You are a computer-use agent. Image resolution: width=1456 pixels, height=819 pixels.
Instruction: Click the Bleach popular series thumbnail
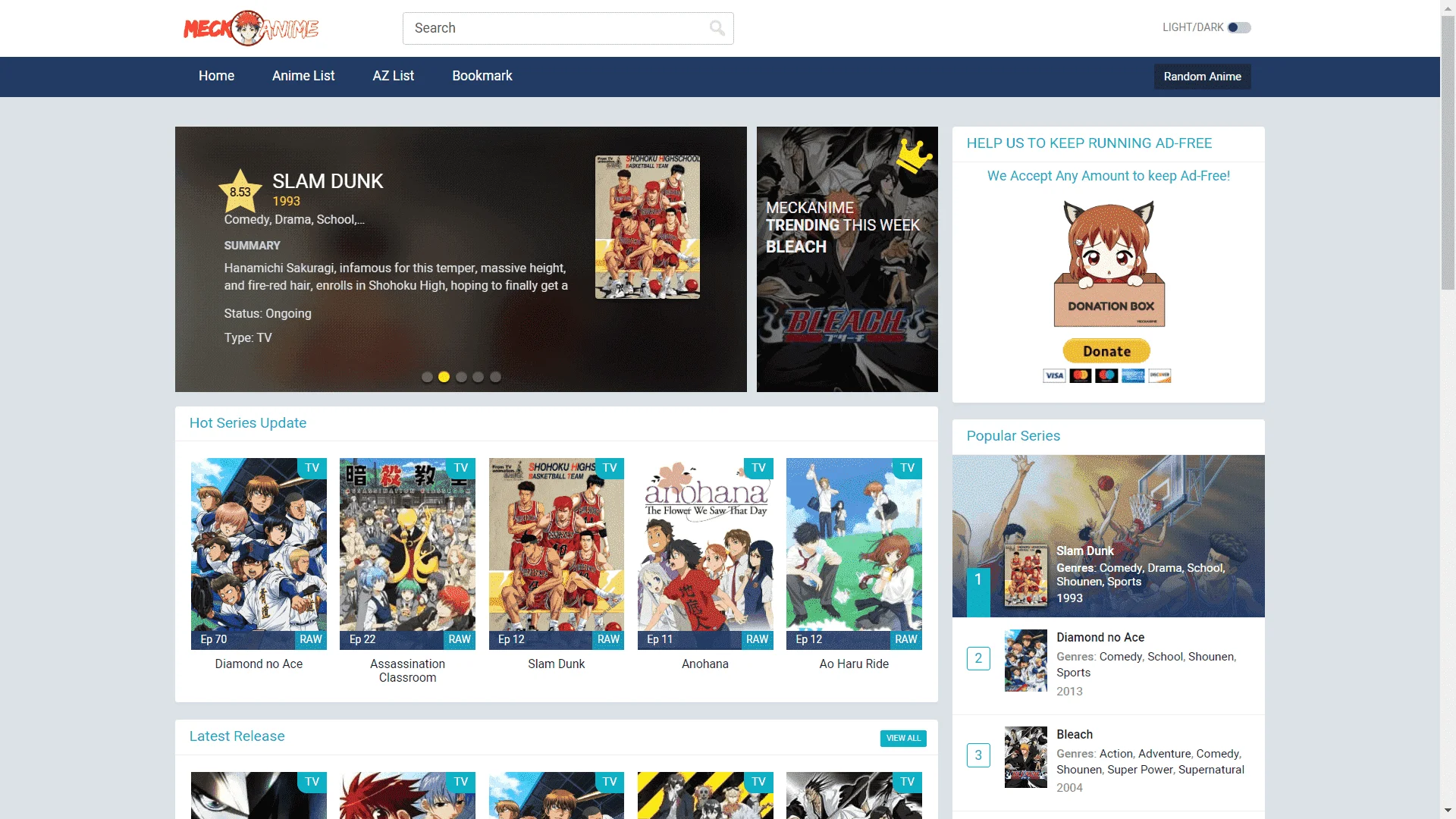click(x=1025, y=757)
